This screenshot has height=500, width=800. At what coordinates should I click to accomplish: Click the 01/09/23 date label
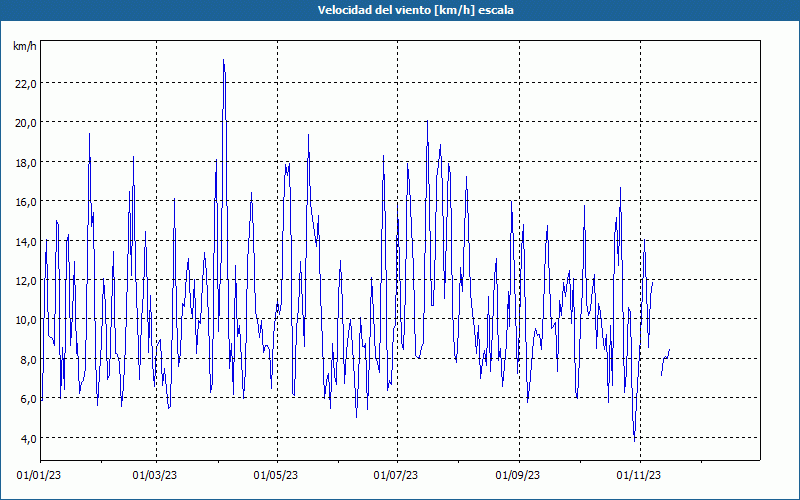(x=517, y=476)
